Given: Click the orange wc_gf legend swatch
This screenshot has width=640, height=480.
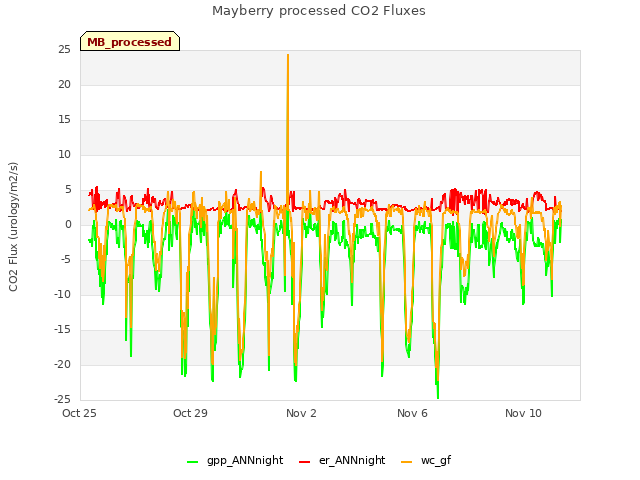Looking at the screenshot, I should pyautogui.click(x=407, y=462).
